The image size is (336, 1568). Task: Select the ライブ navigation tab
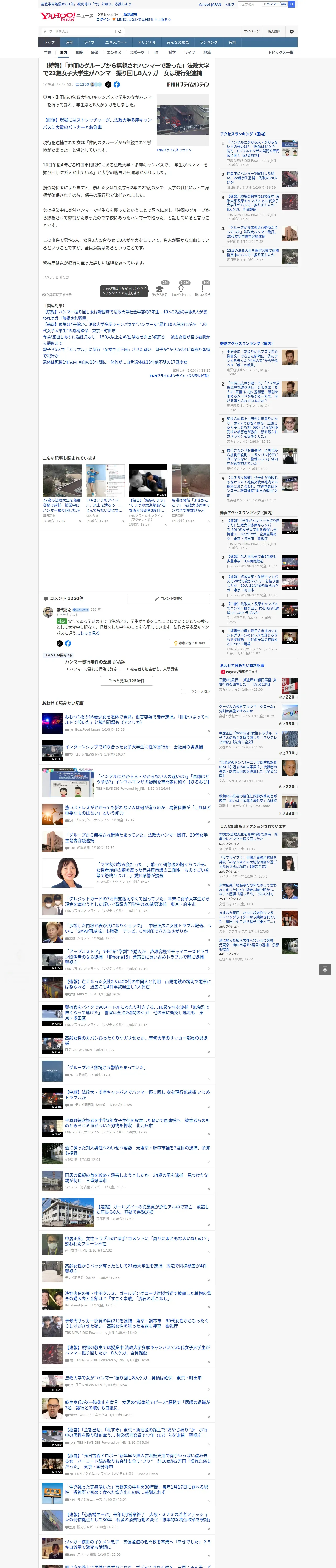click(x=89, y=43)
